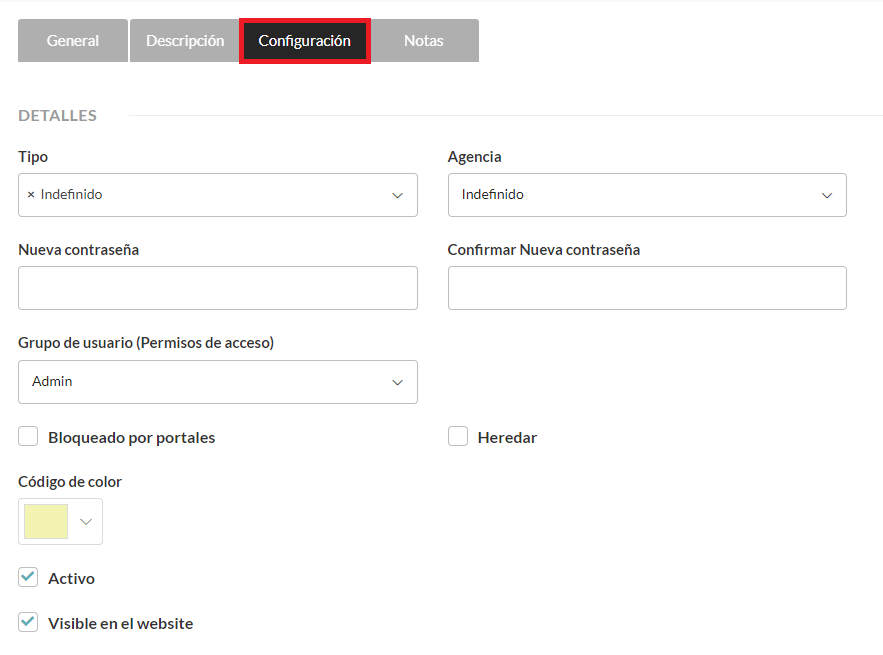Enable the Bloqueado por portales checkbox
883x655 pixels.
pos(28,436)
